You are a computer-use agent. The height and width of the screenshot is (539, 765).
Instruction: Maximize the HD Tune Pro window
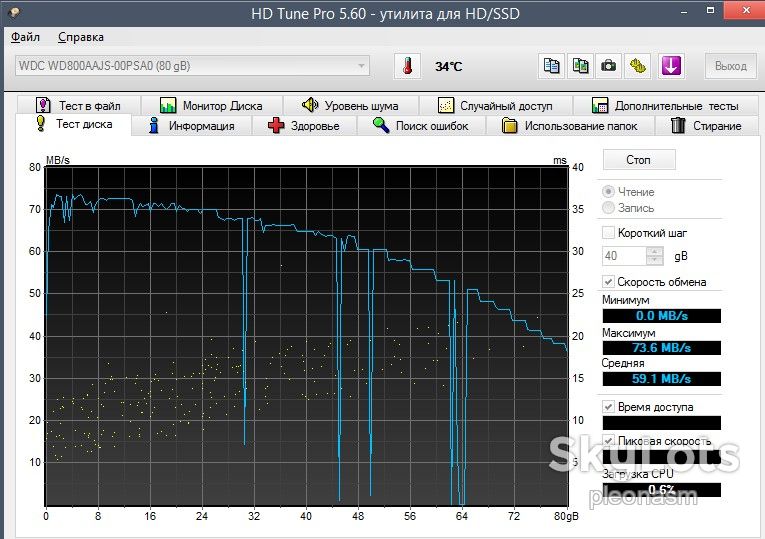tap(710, 11)
